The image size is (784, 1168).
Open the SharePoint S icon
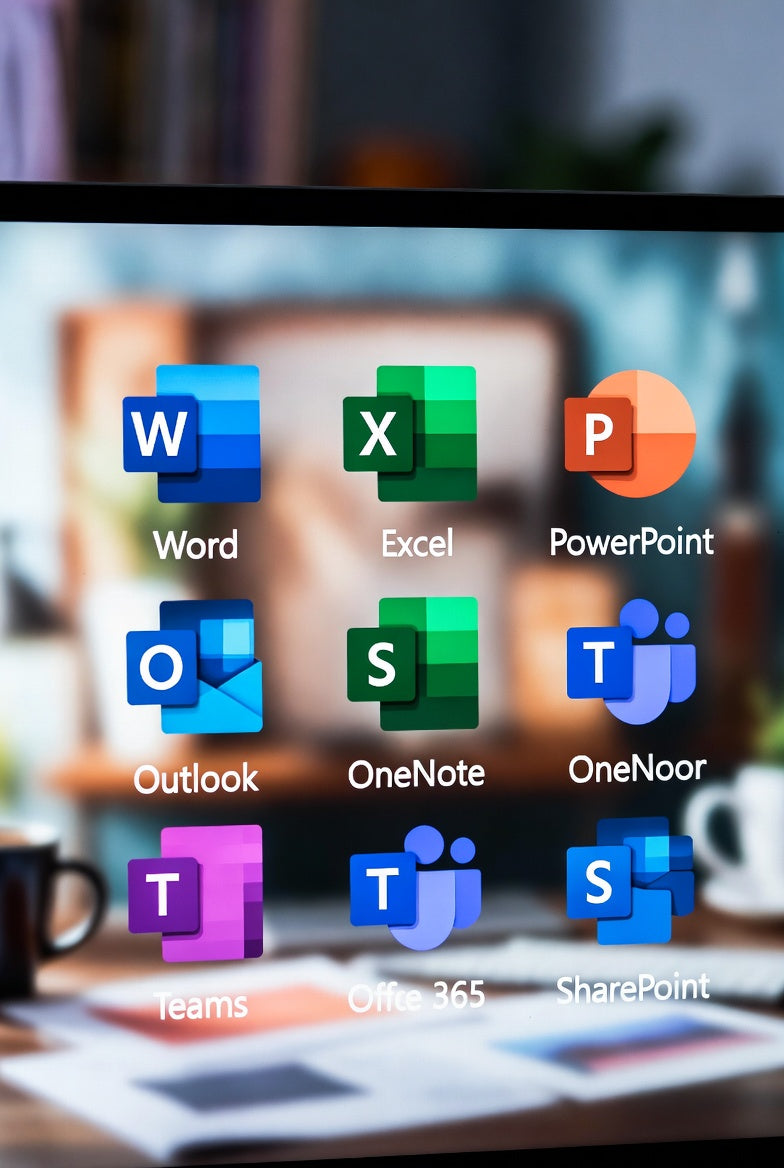tap(630, 881)
